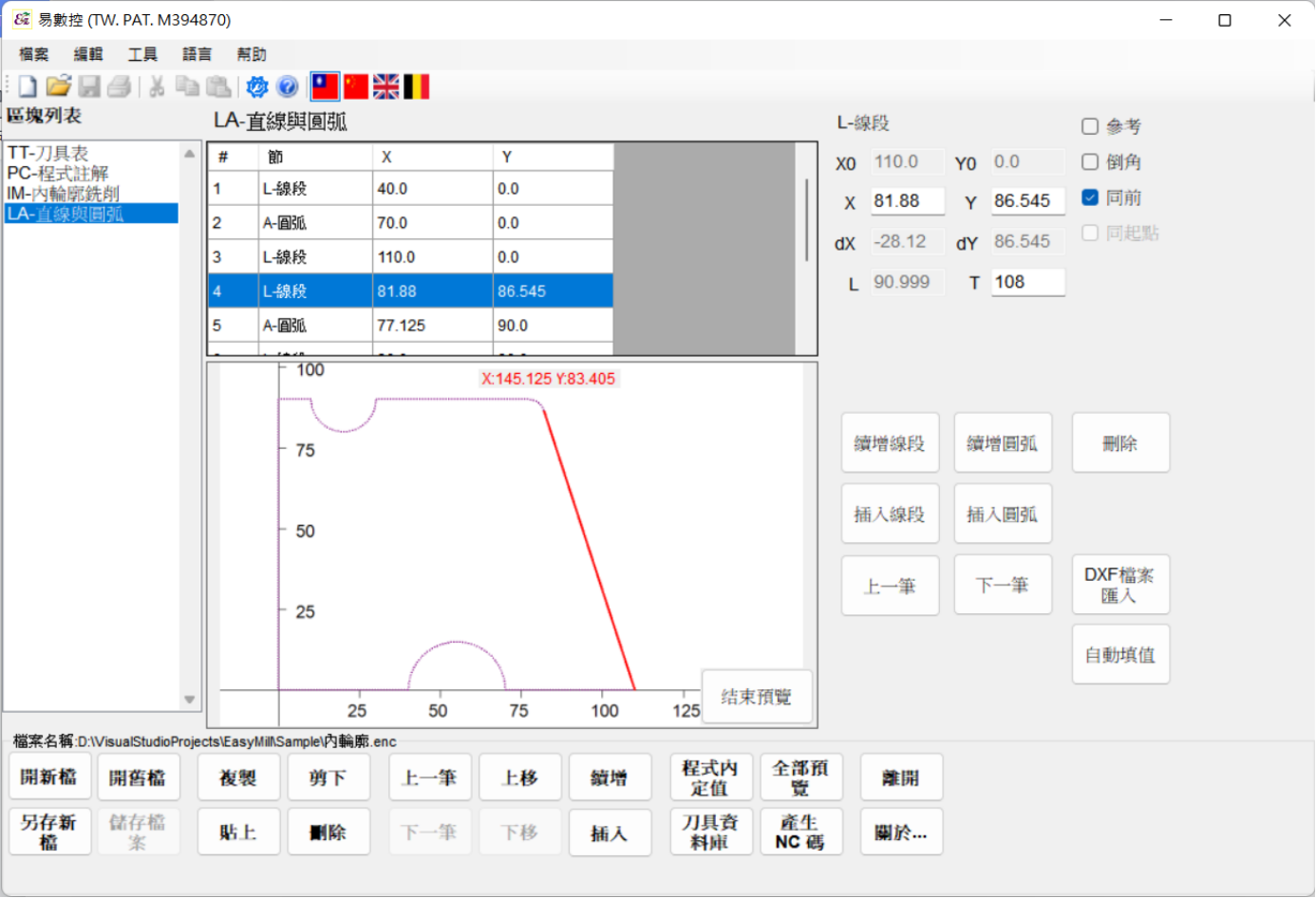Click the app logo icon in the title bar

21,19
